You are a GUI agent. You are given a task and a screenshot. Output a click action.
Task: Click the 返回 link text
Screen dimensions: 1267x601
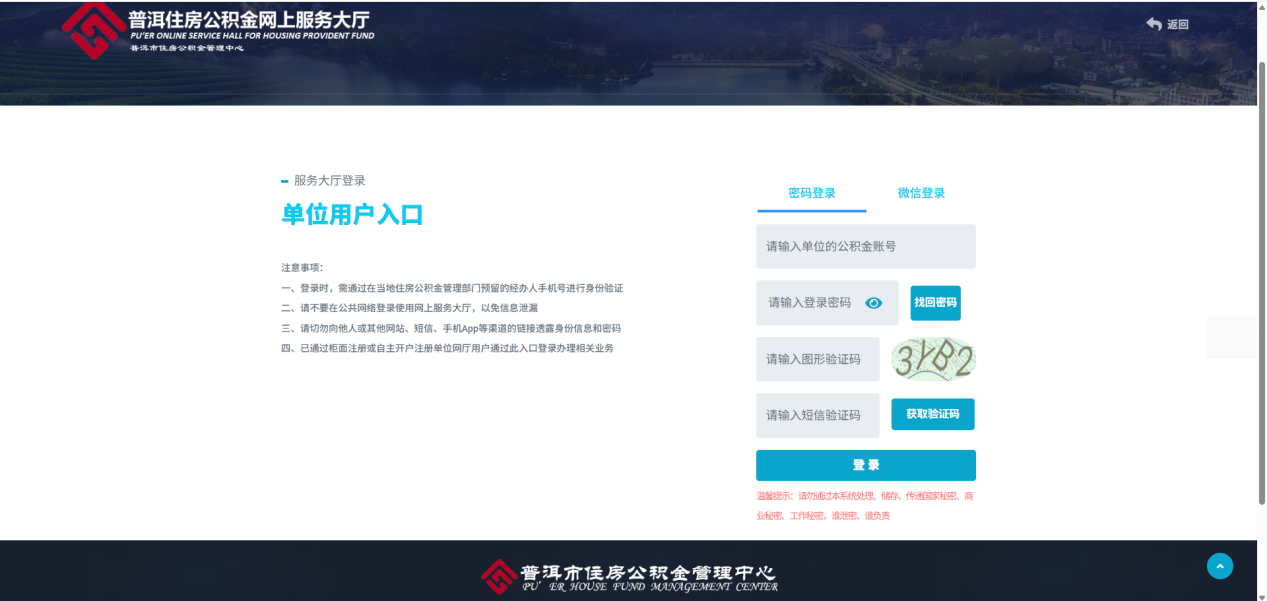click(1177, 25)
